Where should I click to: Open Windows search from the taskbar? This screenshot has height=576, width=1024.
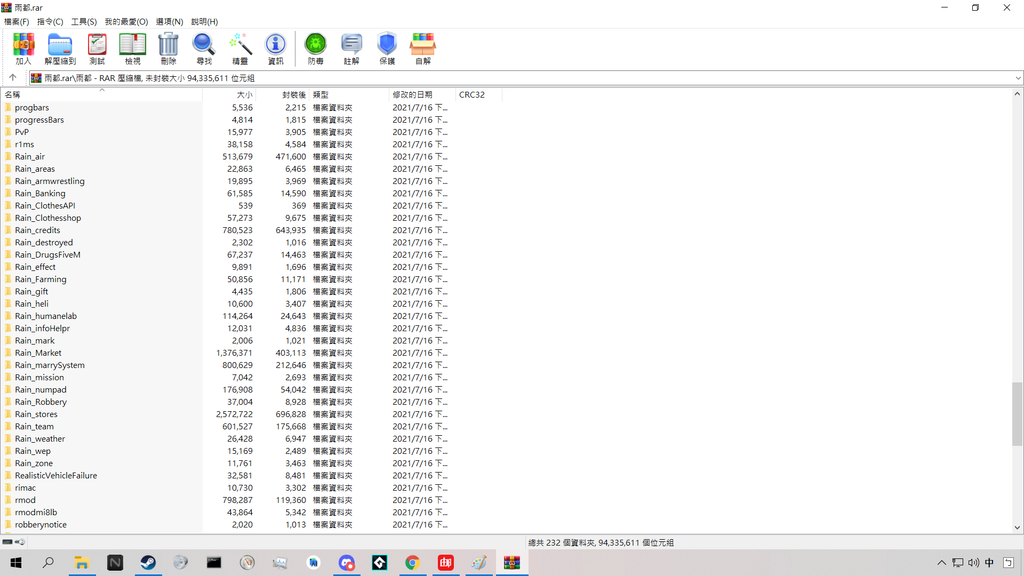click(48, 562)
